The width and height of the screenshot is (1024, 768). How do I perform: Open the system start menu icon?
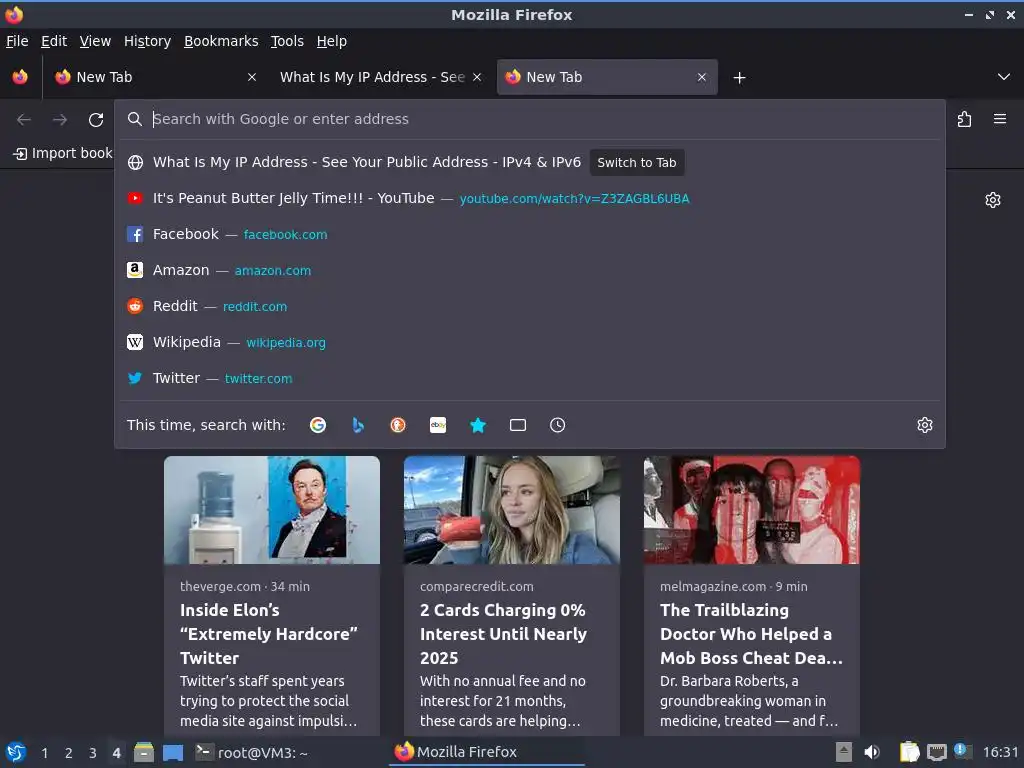coord(16,752)
